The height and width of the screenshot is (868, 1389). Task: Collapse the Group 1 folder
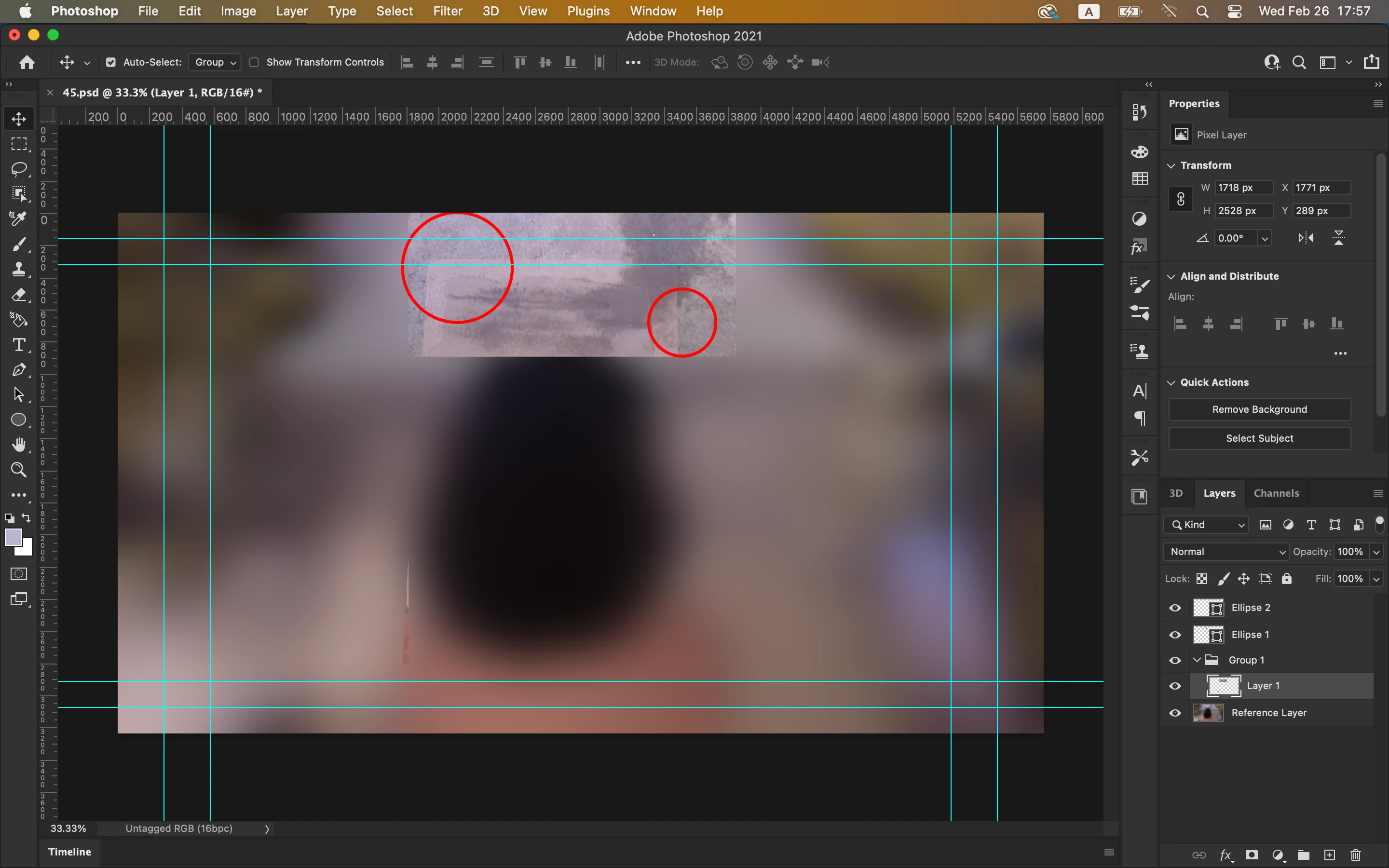pyautogui.click(x=1197, y=660)
